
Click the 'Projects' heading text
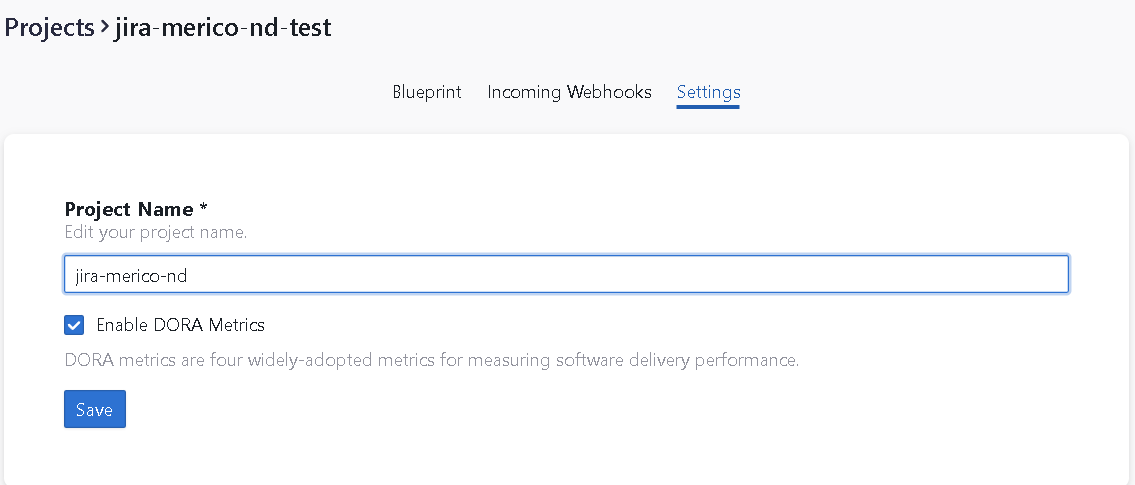[x=49, y=28]
